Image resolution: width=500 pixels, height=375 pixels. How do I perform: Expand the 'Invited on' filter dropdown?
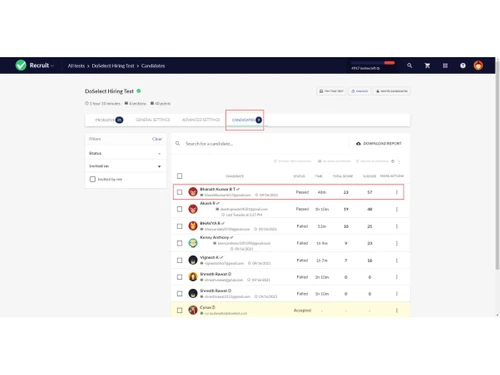(x=125, y=166)
